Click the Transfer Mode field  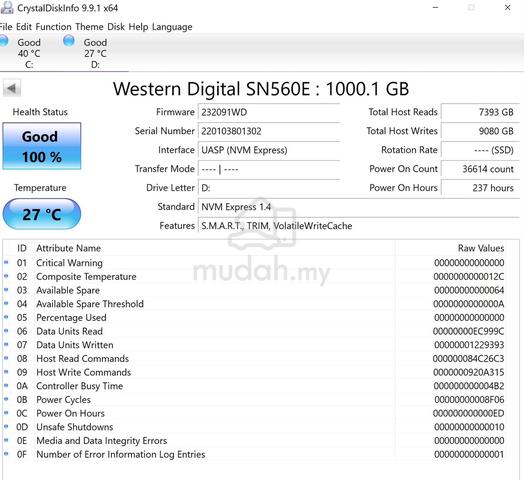tap(269, 169)
